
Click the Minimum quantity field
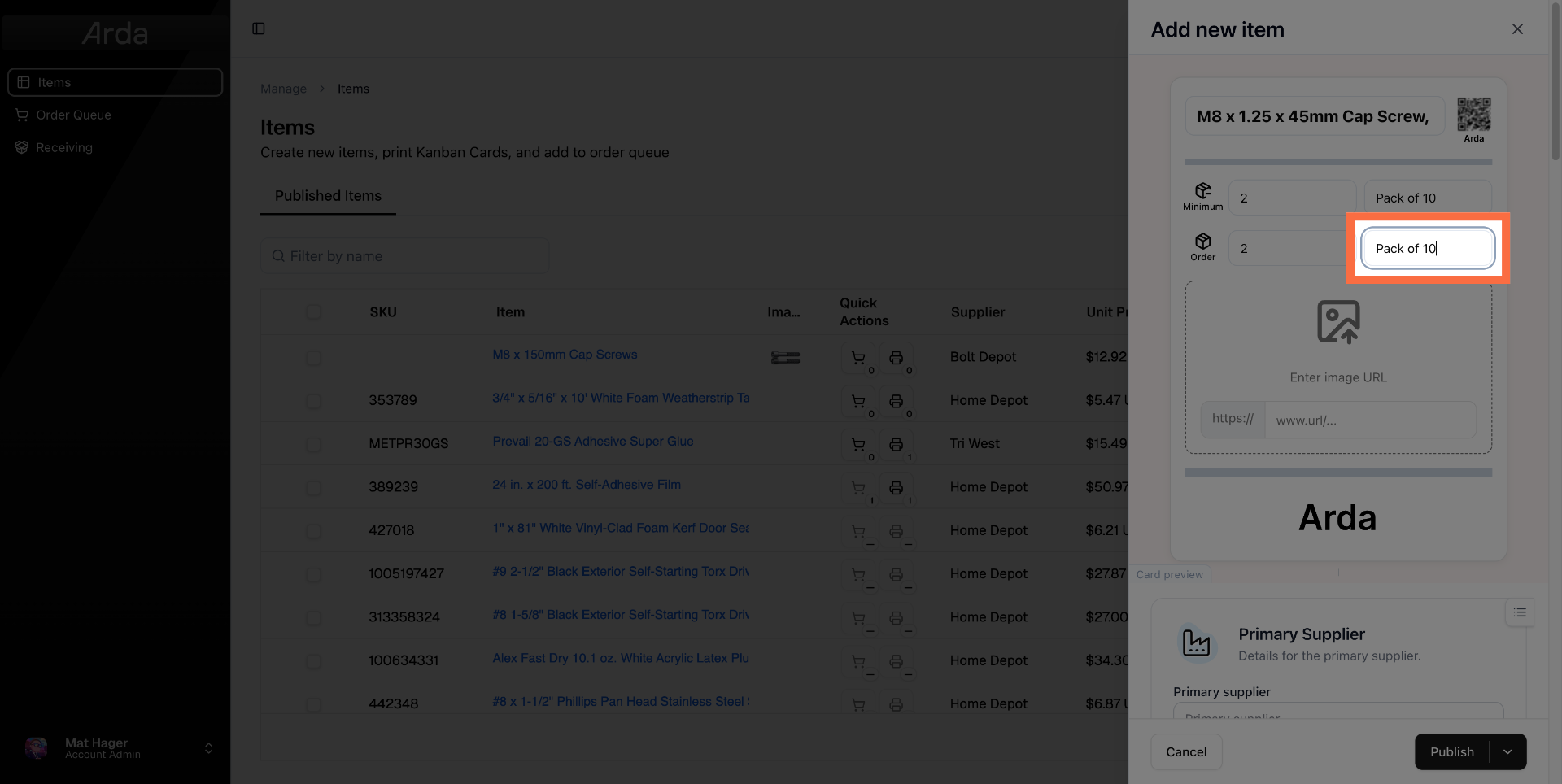(1292, 198)
